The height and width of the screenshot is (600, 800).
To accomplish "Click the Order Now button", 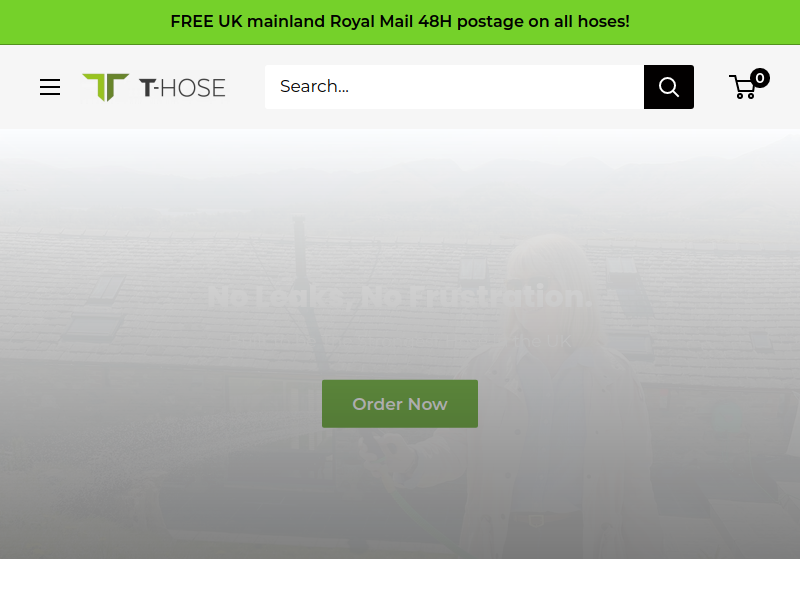I will tap(400, 404).
